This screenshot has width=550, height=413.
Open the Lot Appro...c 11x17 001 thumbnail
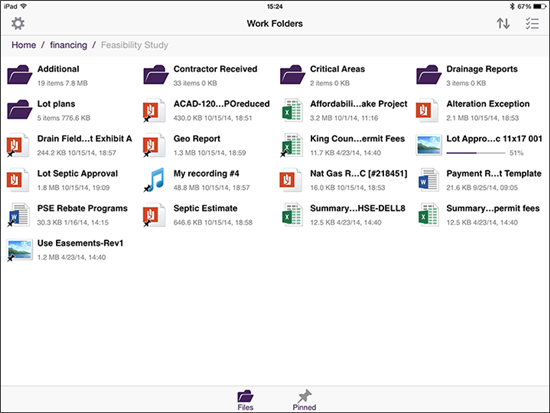point(429,145)
